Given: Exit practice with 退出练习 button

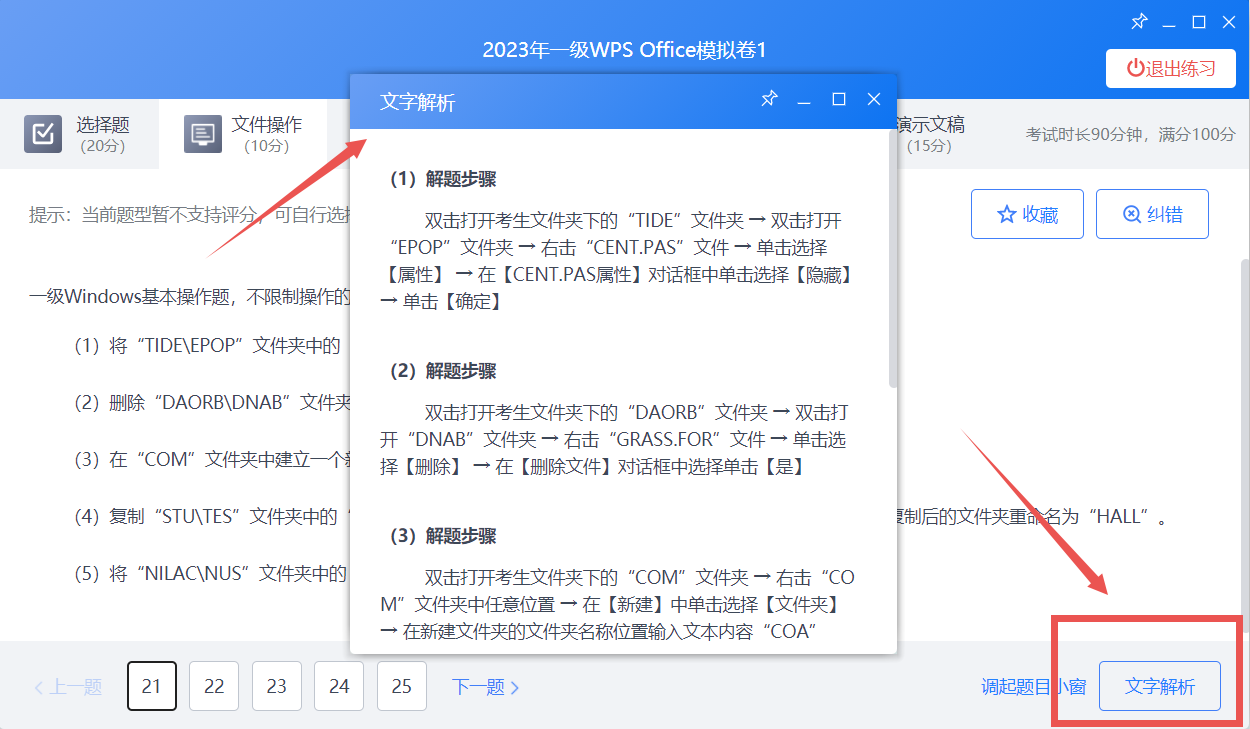Looking at the screenshot, I should (1170, 68).
